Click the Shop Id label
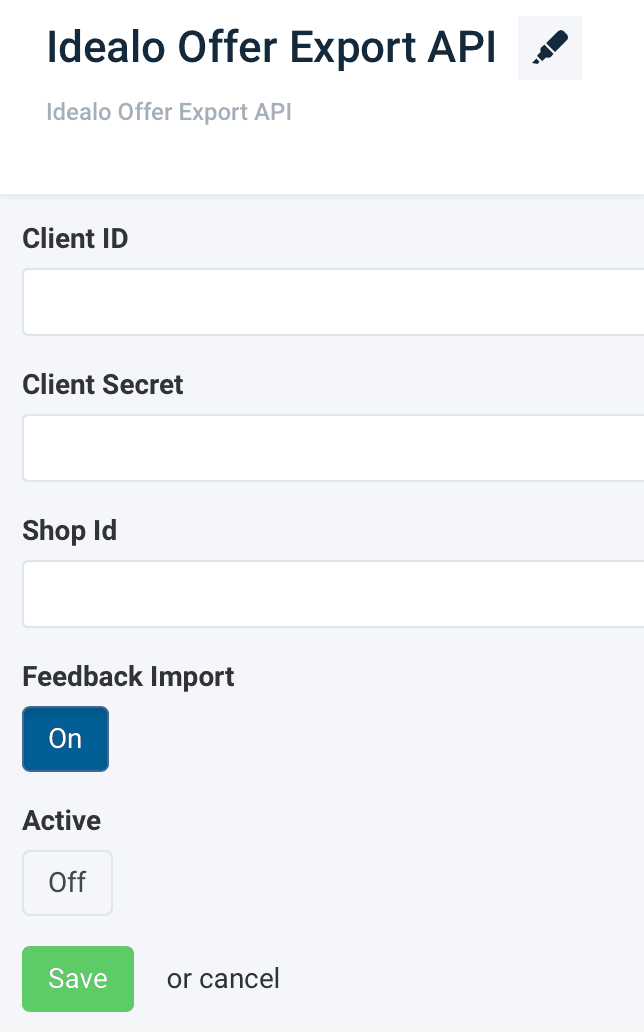 tap(70, 531)
